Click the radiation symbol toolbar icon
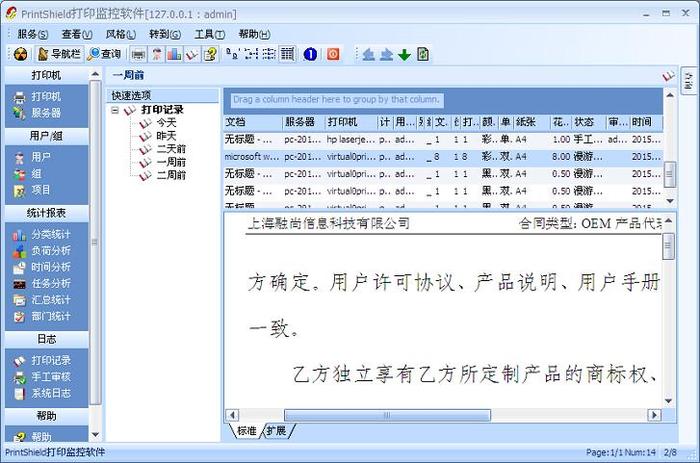Viewport: 700px width, 463px height. point(21,54)
